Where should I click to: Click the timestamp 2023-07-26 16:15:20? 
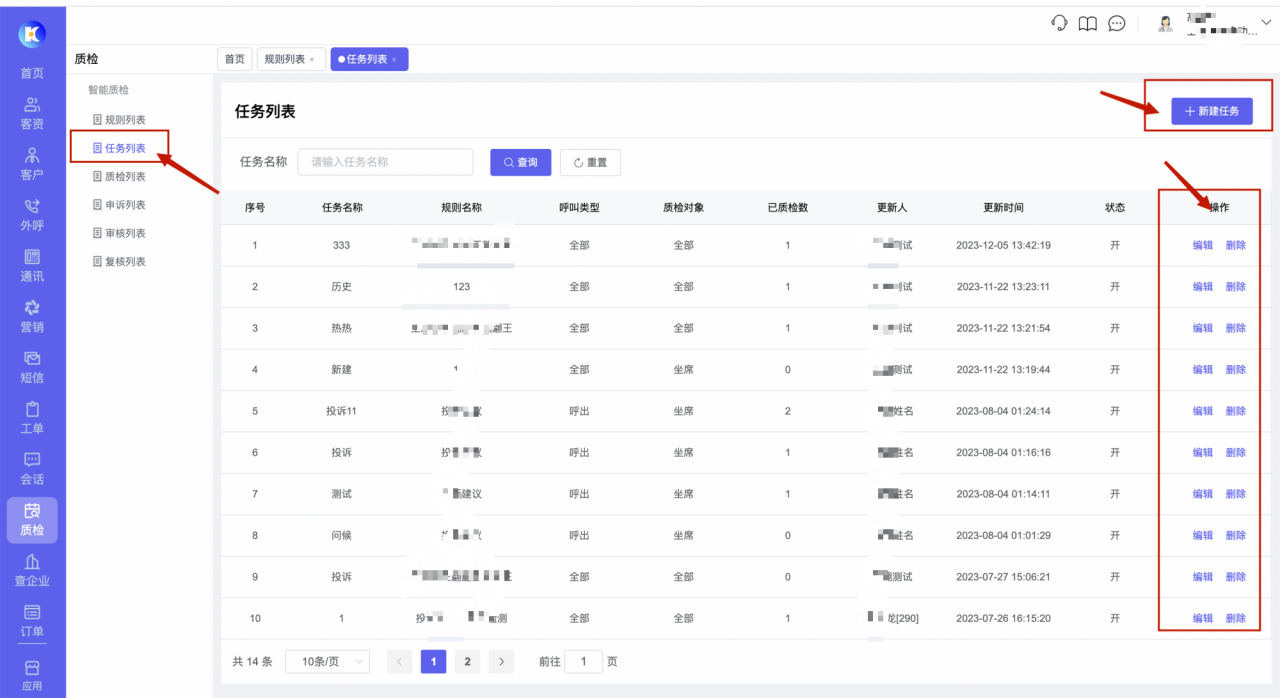point(1003,618)
